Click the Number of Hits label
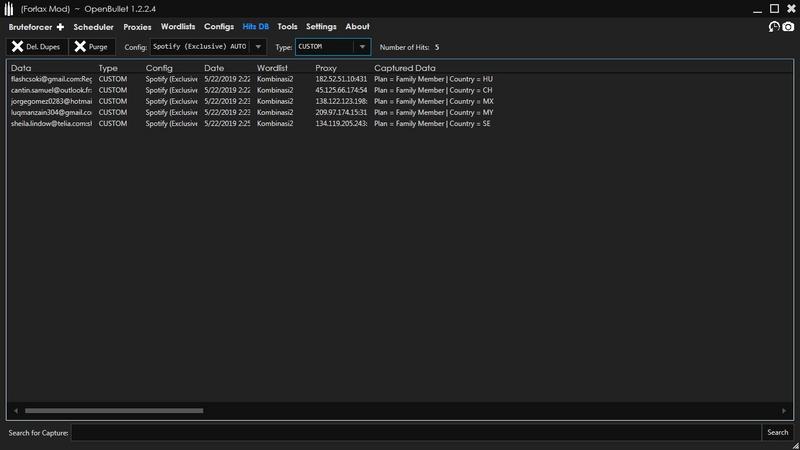Viewport: 800px width, 450px height. point(404,47)
